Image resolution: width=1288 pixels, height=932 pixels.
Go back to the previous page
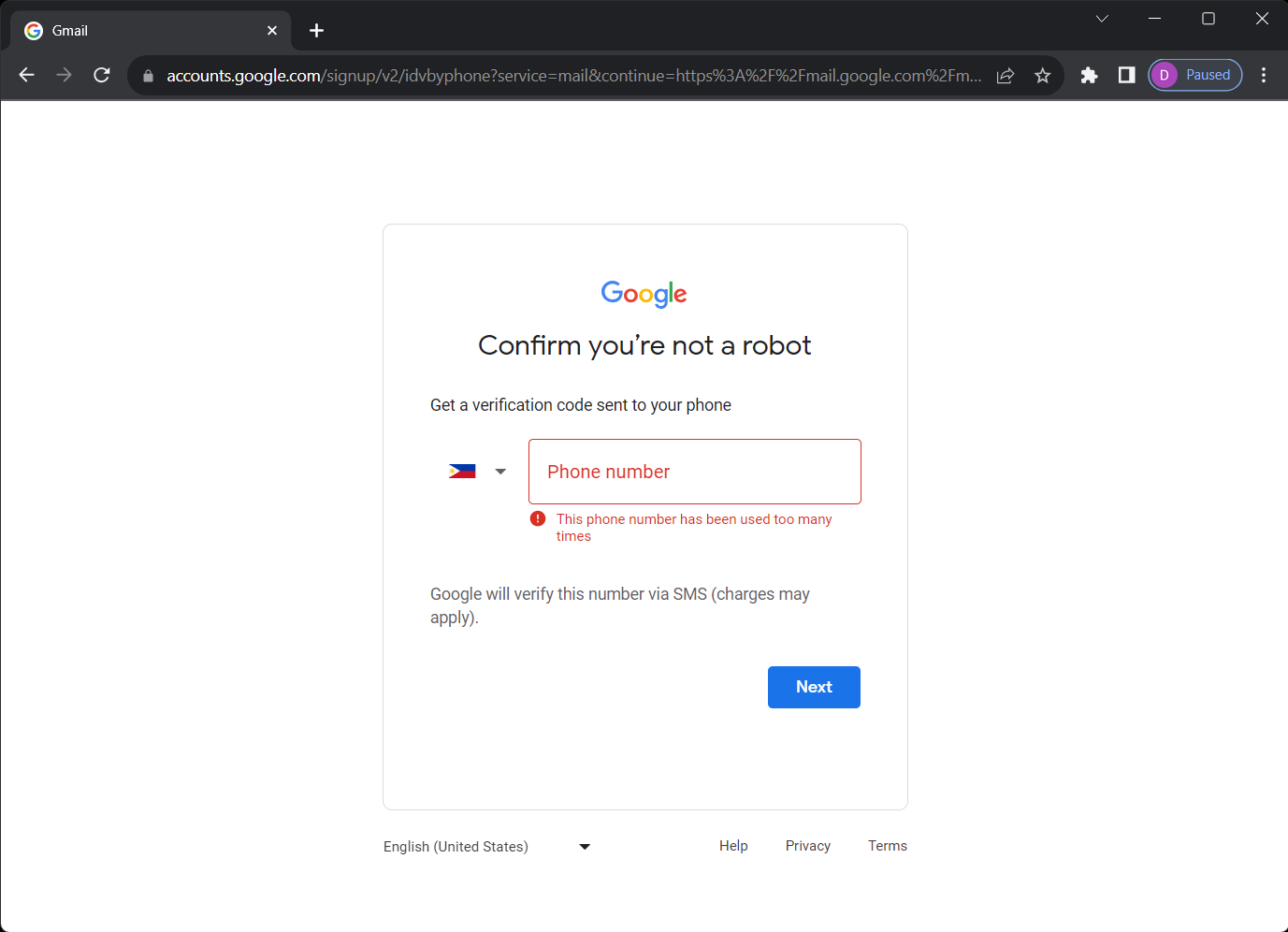26,75
